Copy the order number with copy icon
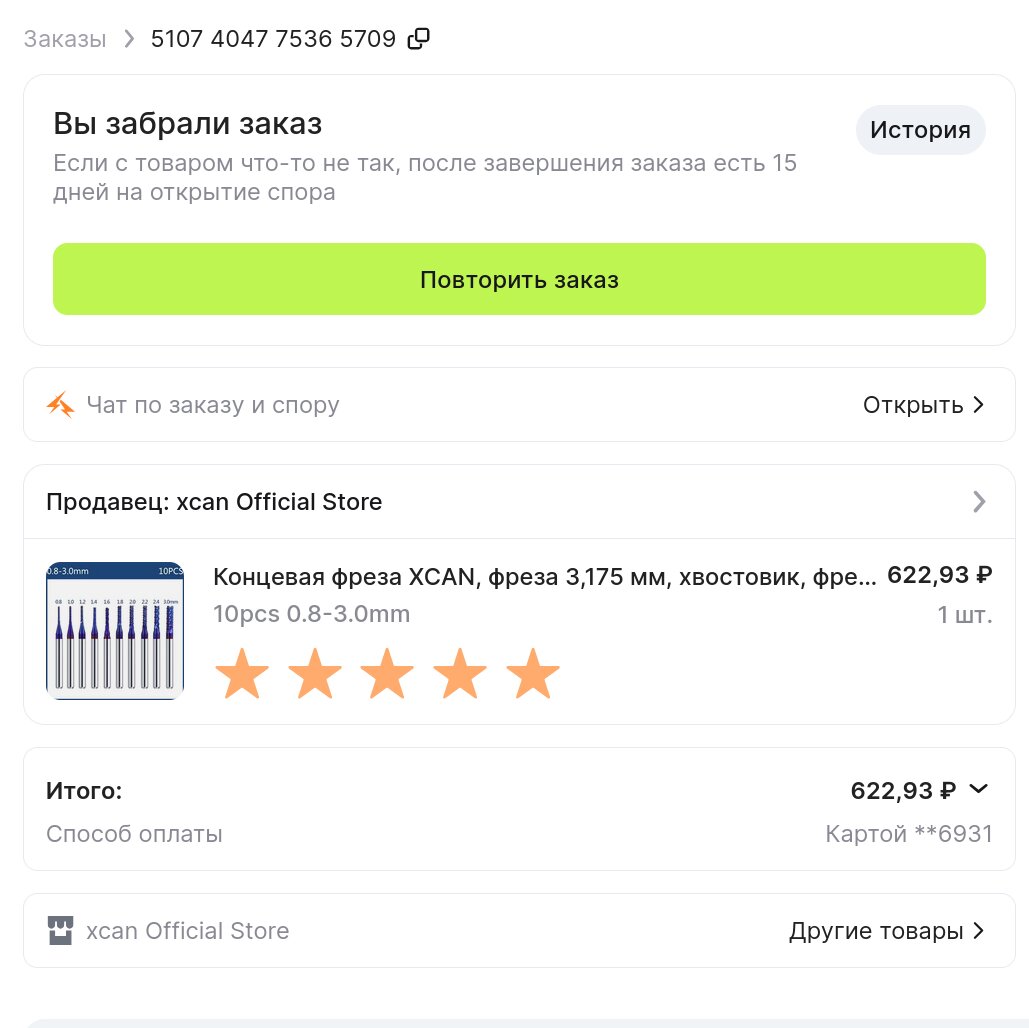Screen dimensions: 1029x1028 pyautogui.click(x=419, y=40)
